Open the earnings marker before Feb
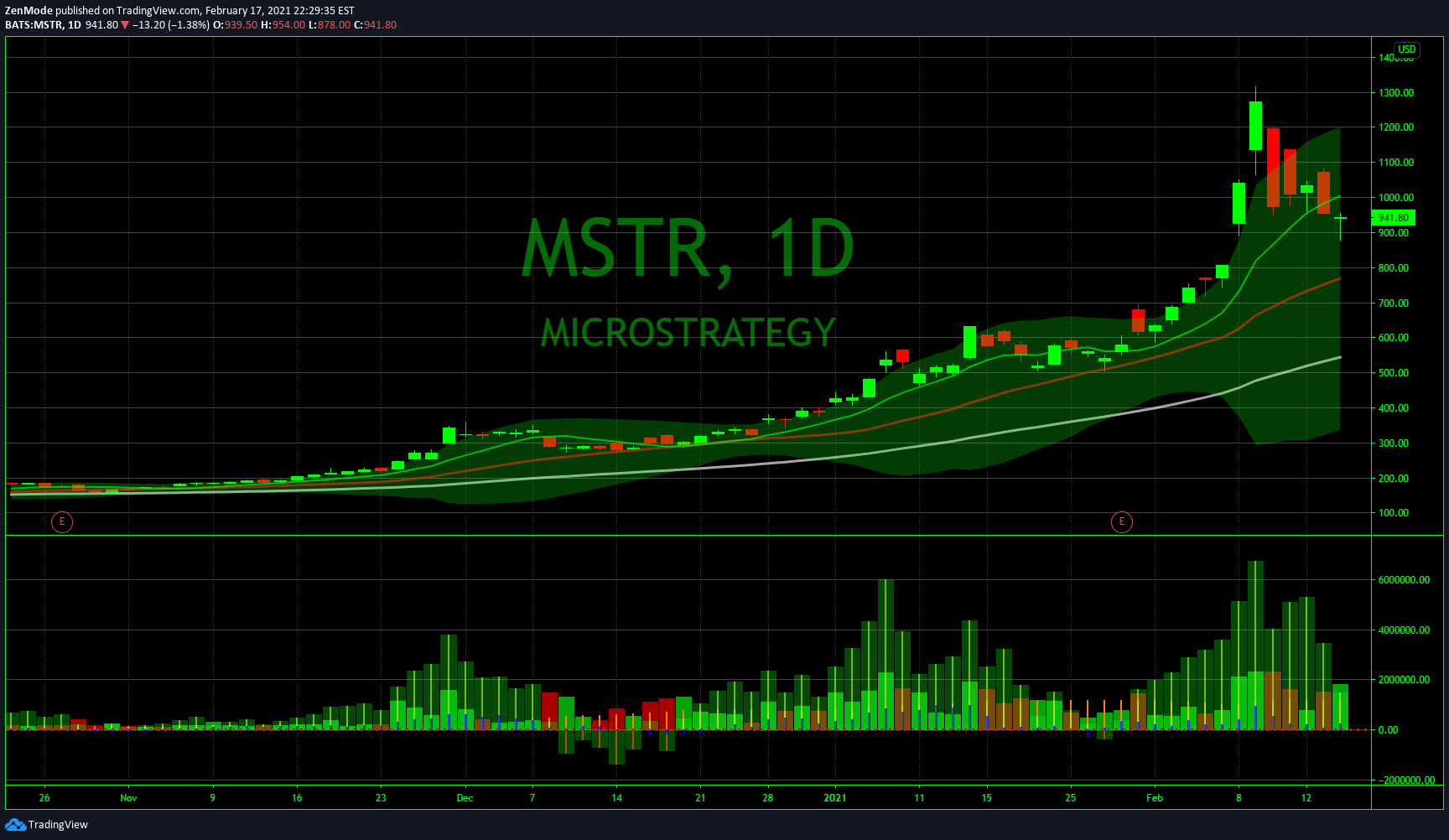The width and height of the screenshot is (1449, 840). click(x=1122, y=522)
